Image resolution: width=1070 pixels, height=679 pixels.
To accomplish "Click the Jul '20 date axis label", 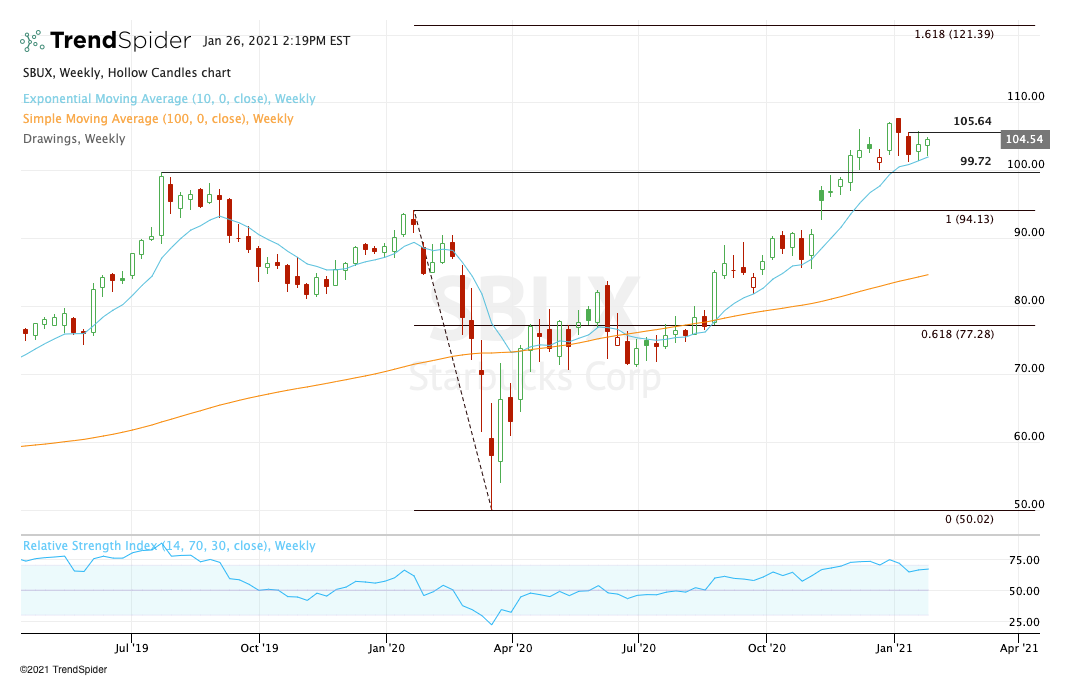I will click(x=639, y=648).
